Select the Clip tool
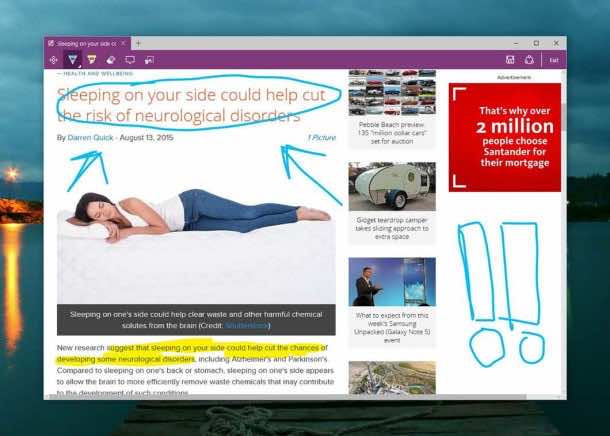The height and width of the screenshot is (436, 610). 149,60
